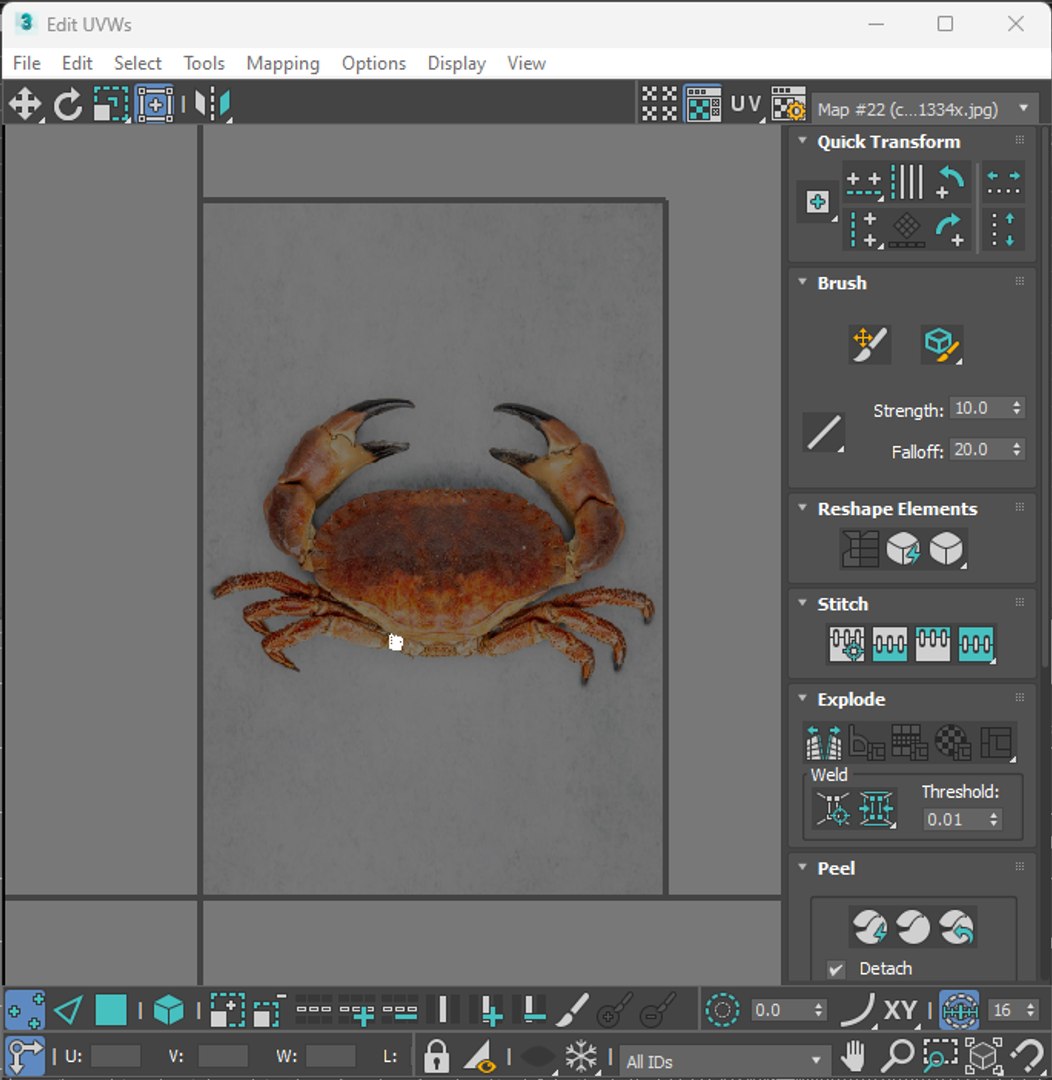Image resolution: width=1052 pixels, height=1080 pixels.
Task: Open the Edit menu
Action: (x=77, y=63)
